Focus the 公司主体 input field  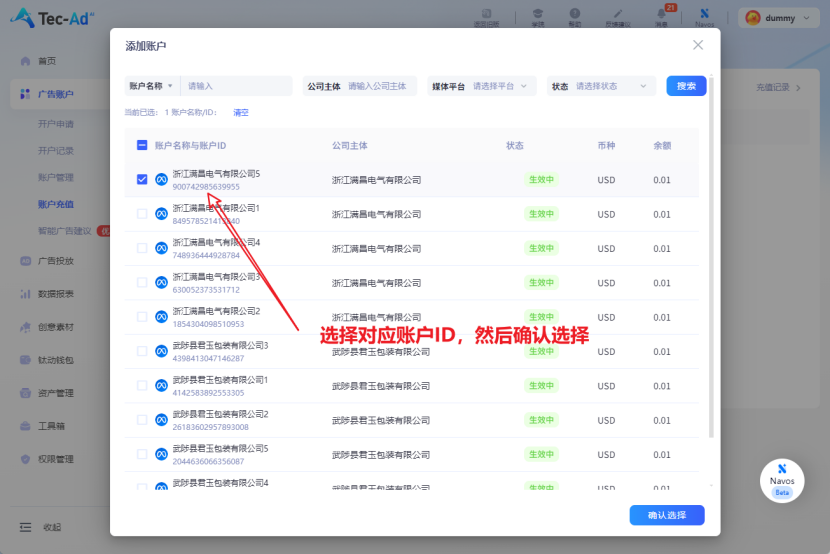coord(377,86)
